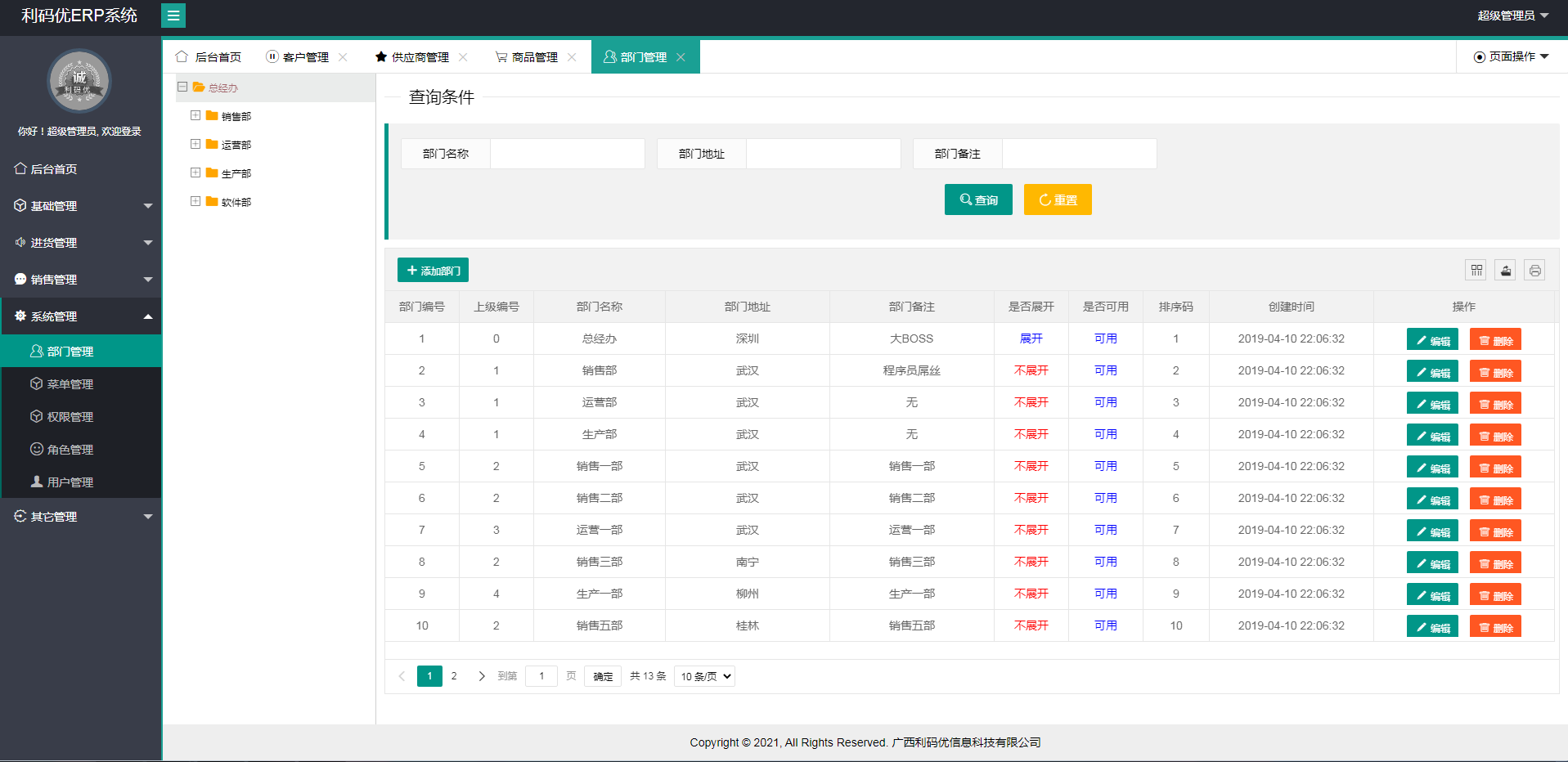Toggle the sidebar with the hamburger menu icon
This screenshot has height=762, width=1568.
coord(173,16)
